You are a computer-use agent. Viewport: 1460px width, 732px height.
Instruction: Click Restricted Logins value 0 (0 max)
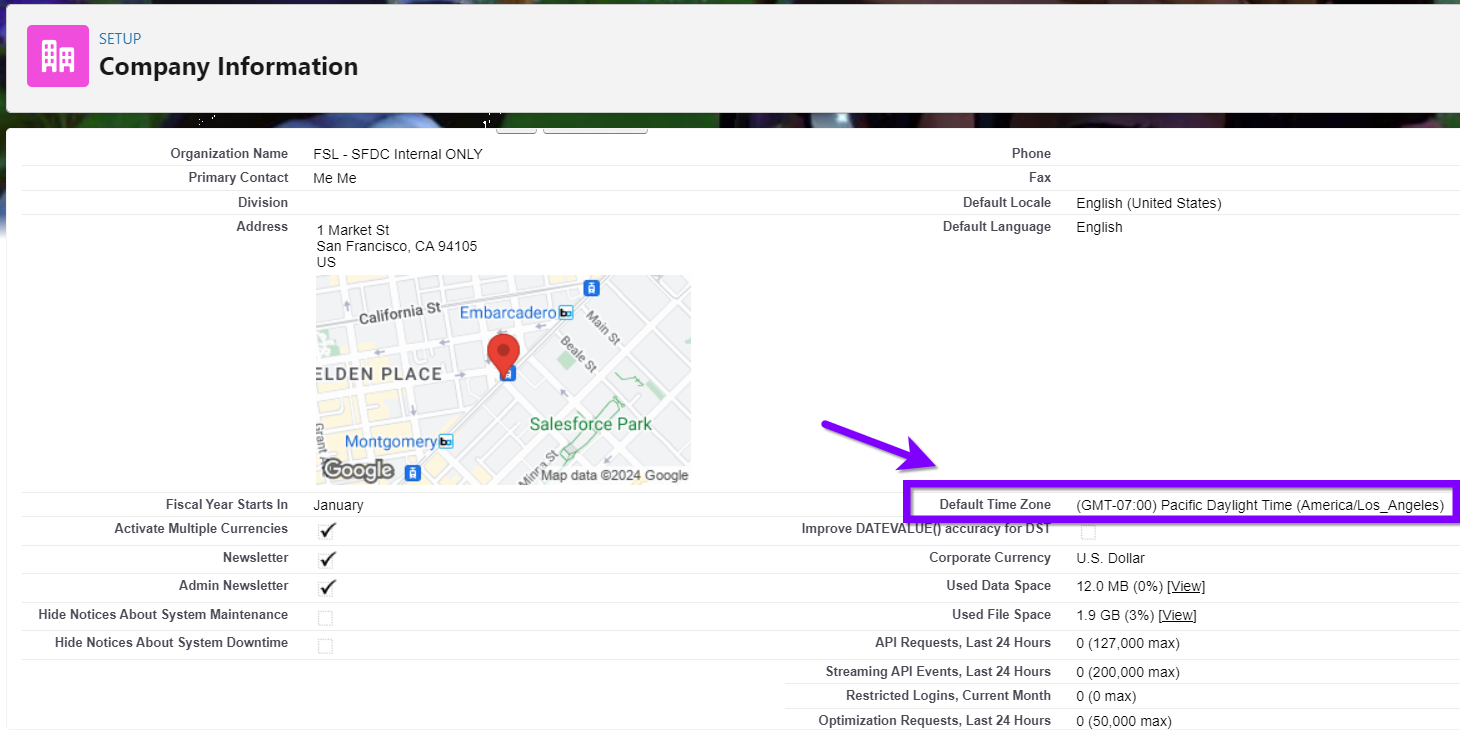point(1106,696)
